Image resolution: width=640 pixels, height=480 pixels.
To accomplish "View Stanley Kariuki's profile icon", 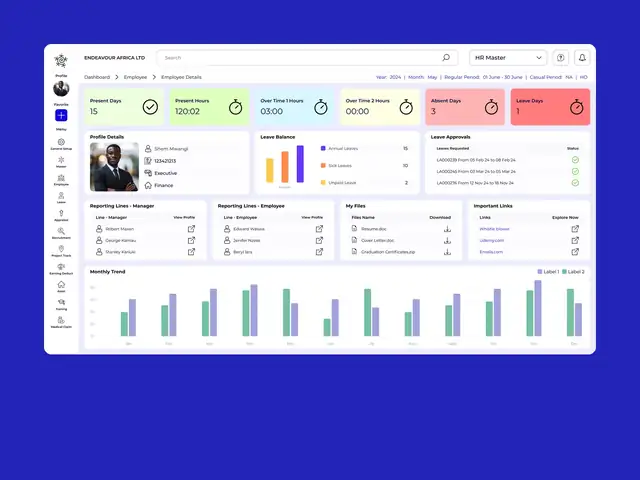I will coord(191,252).
